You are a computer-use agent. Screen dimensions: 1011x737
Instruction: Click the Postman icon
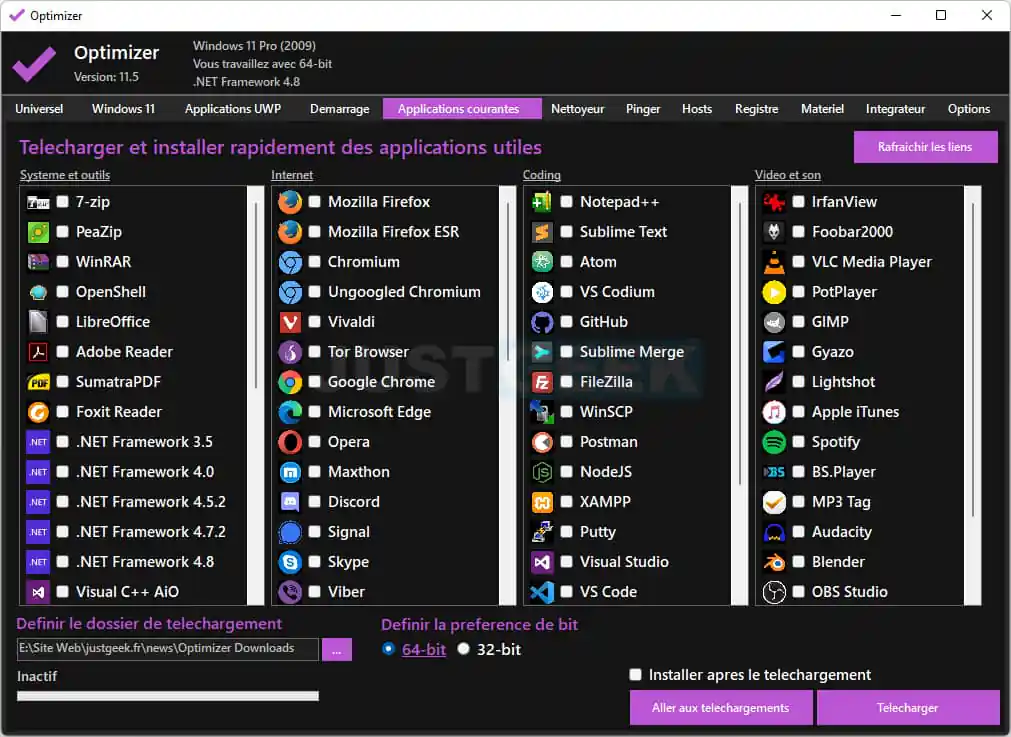[x=542, y=442]
